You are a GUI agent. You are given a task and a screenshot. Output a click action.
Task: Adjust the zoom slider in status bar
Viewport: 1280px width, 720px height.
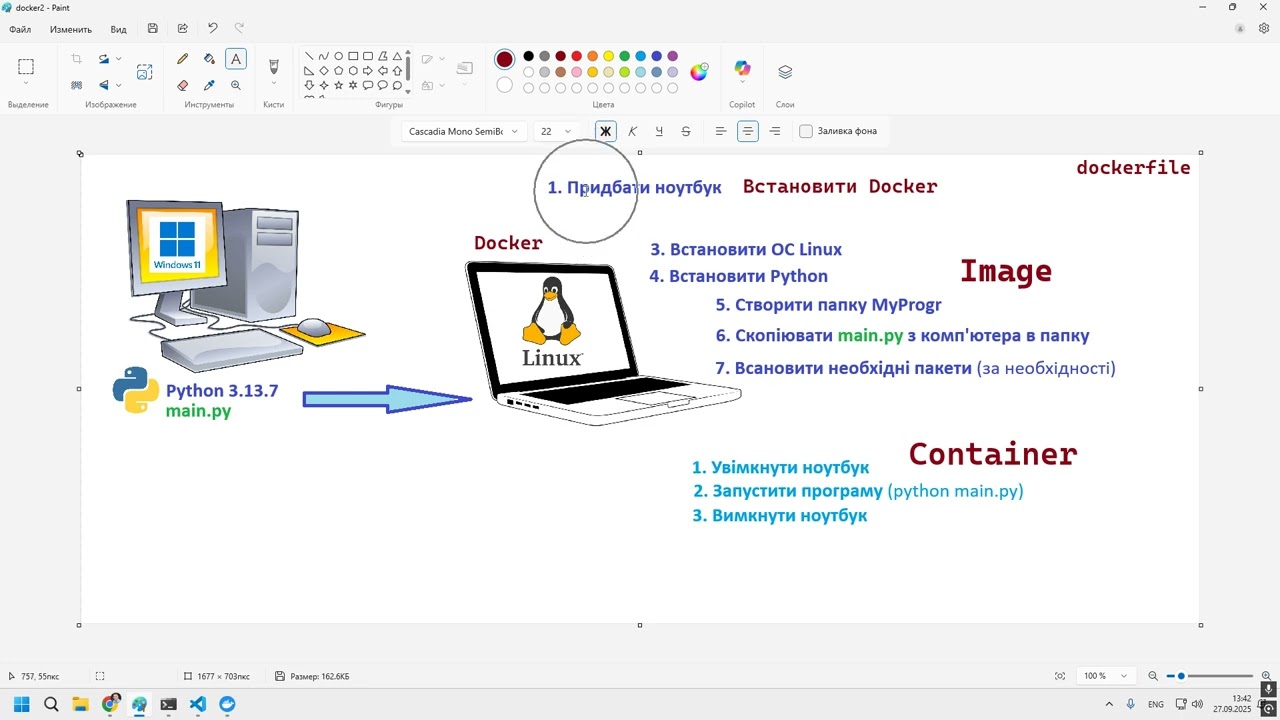[1210, 676]
